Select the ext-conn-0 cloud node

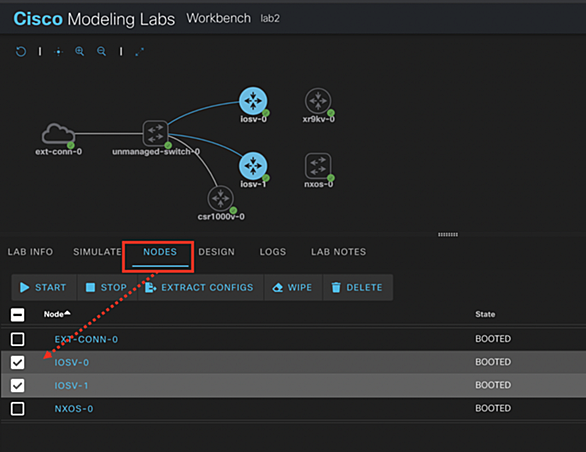tap(58, 134)
